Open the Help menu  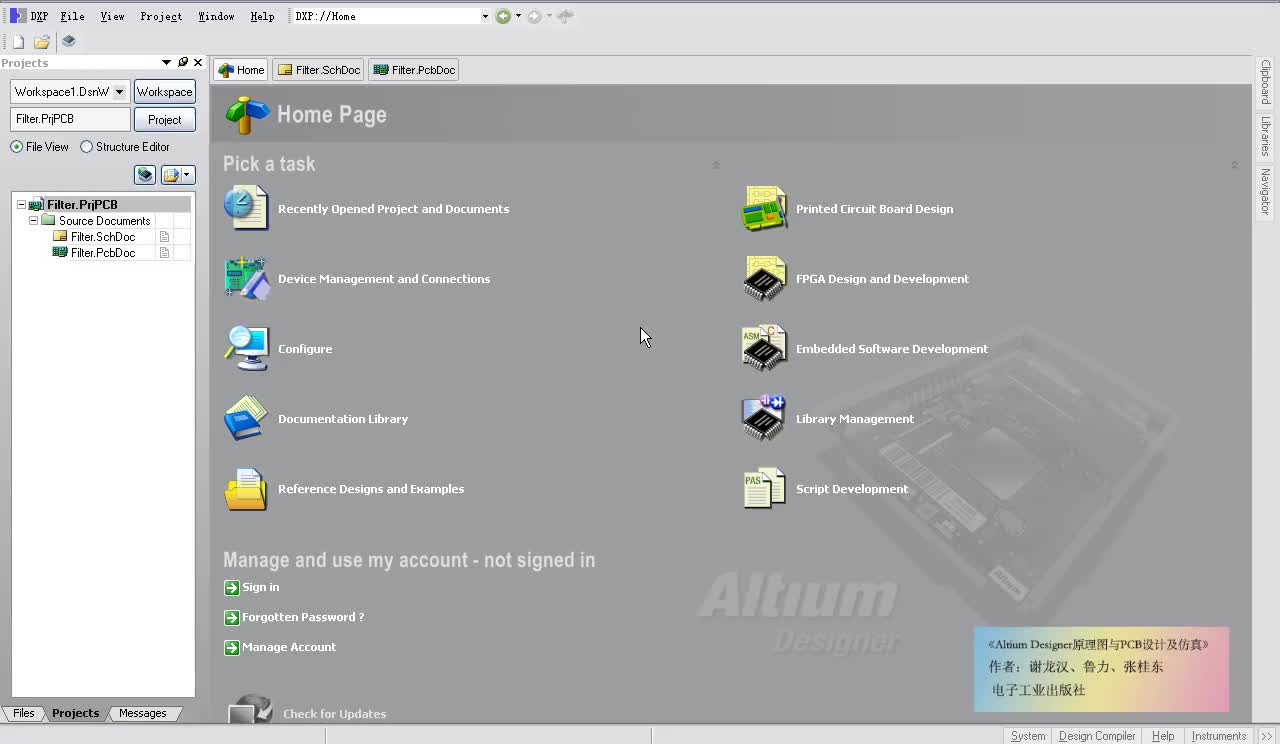[x=262, y=16]
